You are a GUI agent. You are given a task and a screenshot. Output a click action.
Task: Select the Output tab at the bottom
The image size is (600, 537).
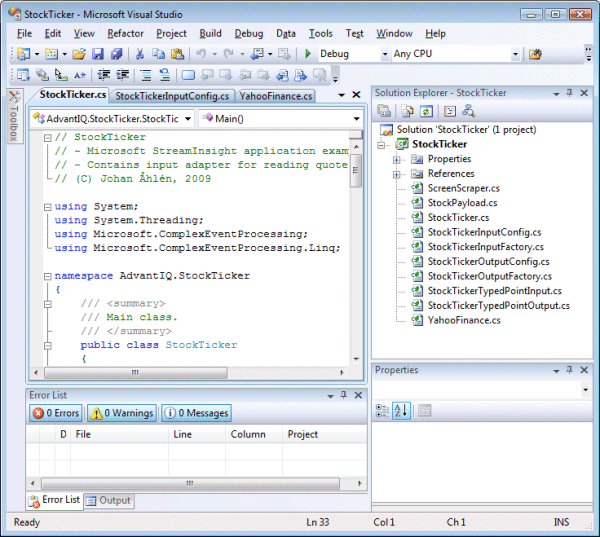(108, 500)
